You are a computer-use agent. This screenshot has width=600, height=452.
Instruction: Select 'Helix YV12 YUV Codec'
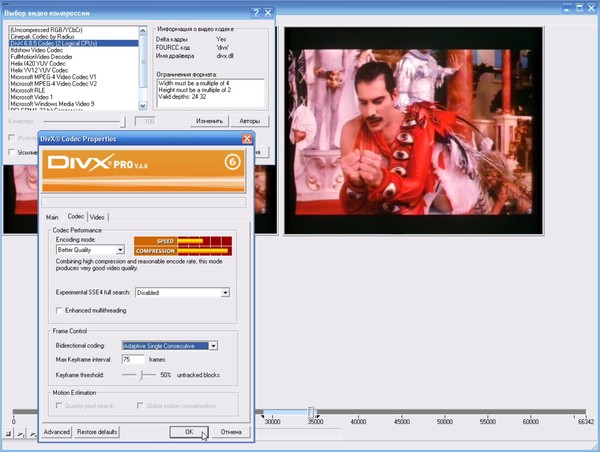(x=74, y=70)
